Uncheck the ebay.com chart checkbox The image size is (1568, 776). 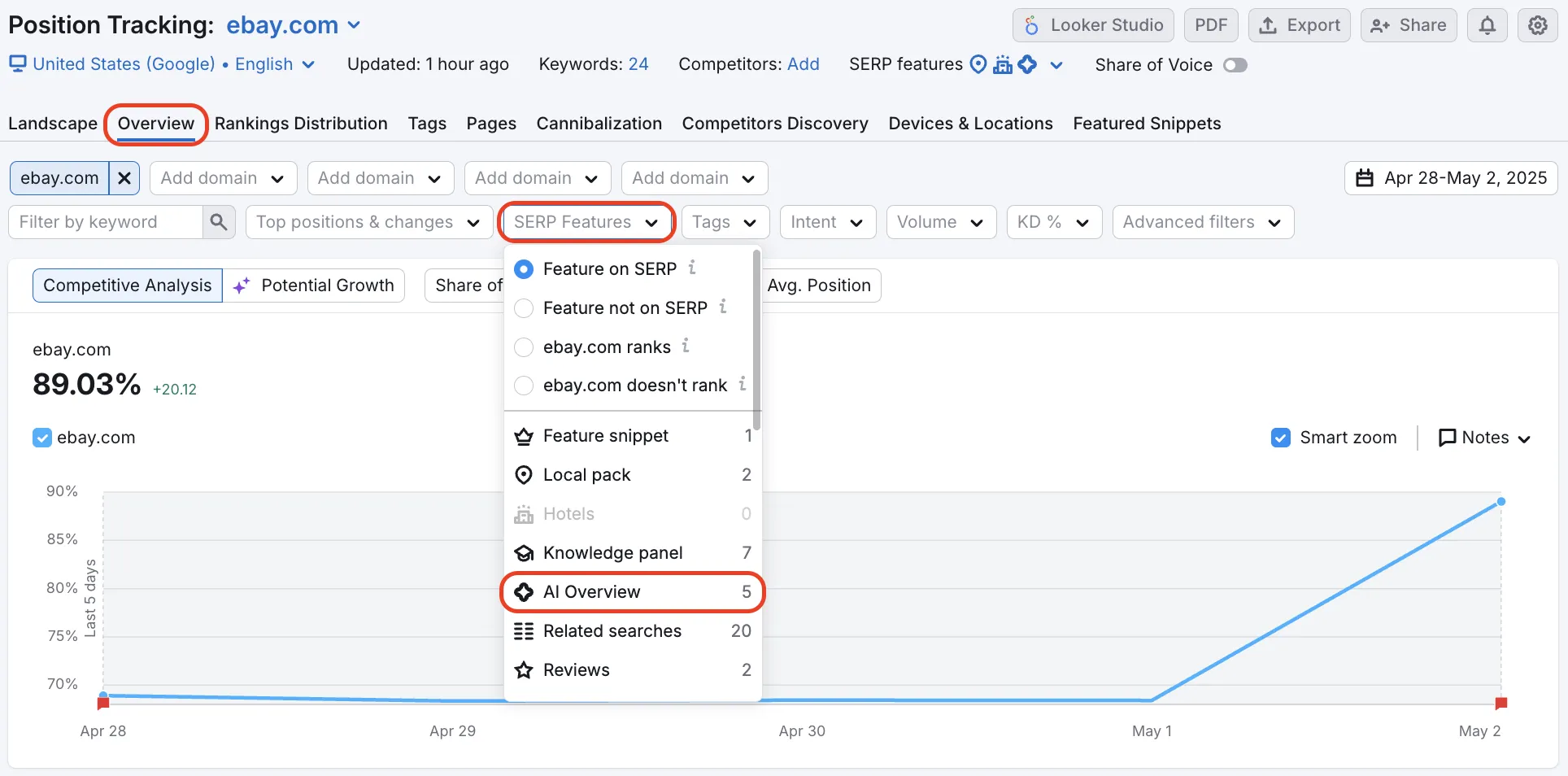(41, 438)
